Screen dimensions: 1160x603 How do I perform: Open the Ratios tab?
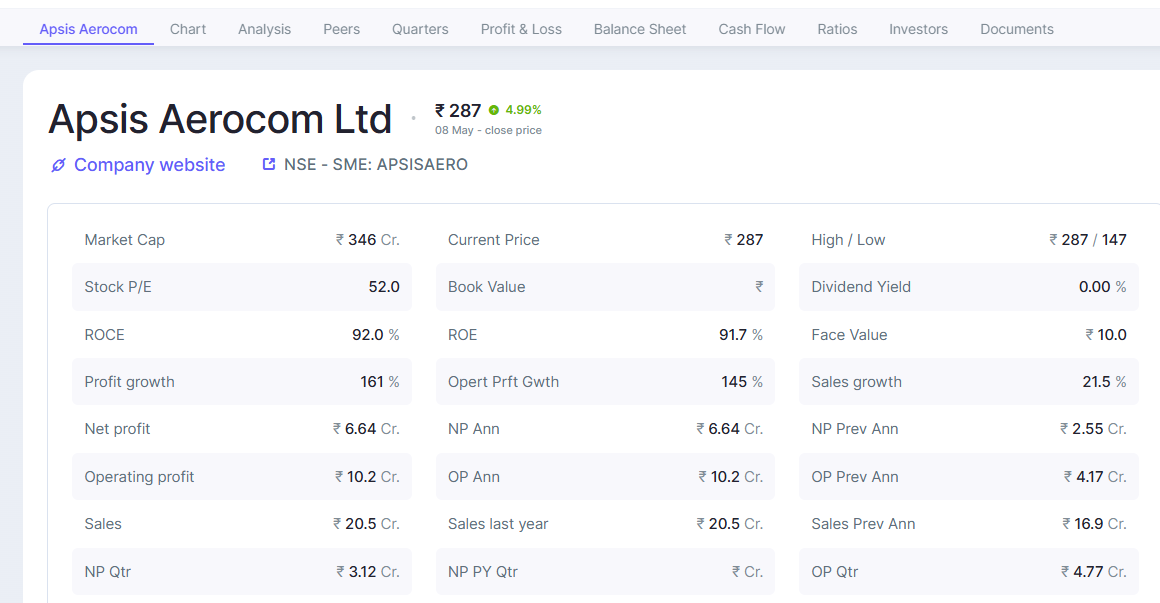(x=837, y=29)
